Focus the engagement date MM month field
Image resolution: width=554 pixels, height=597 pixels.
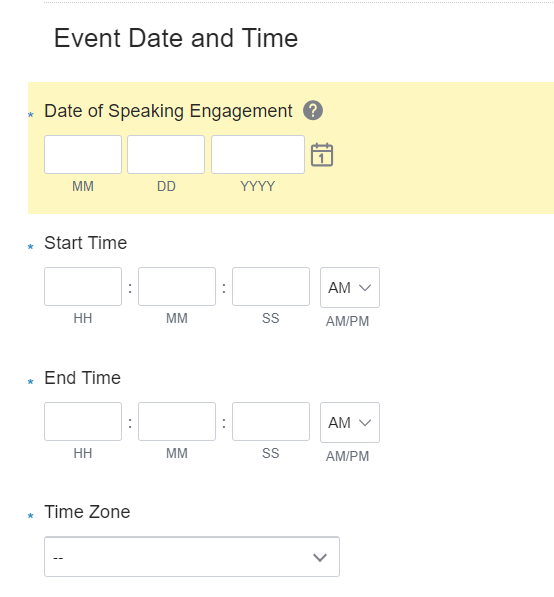(83, 155)
